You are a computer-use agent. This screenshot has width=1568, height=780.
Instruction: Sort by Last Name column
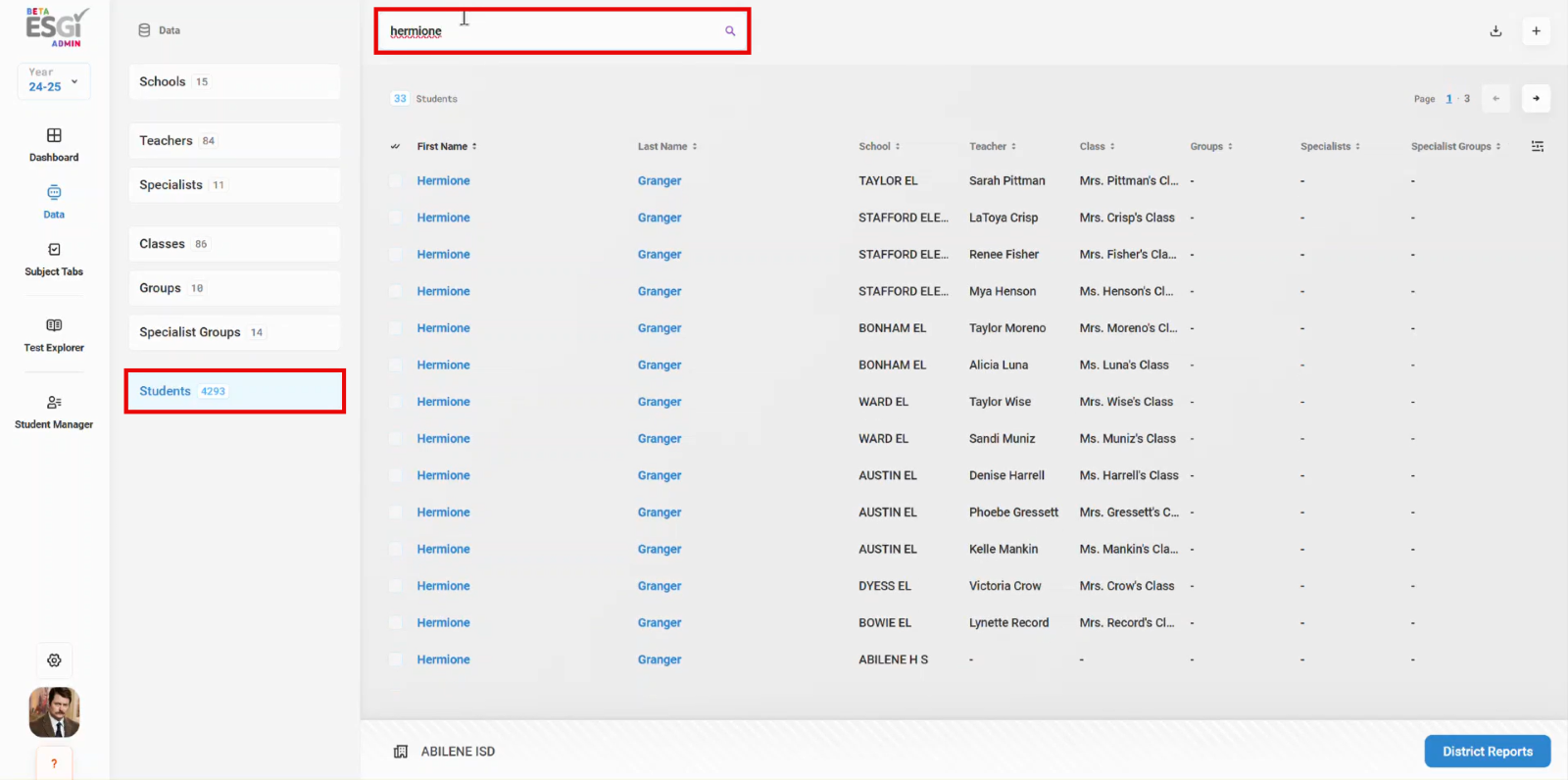(x=667, y=146)
